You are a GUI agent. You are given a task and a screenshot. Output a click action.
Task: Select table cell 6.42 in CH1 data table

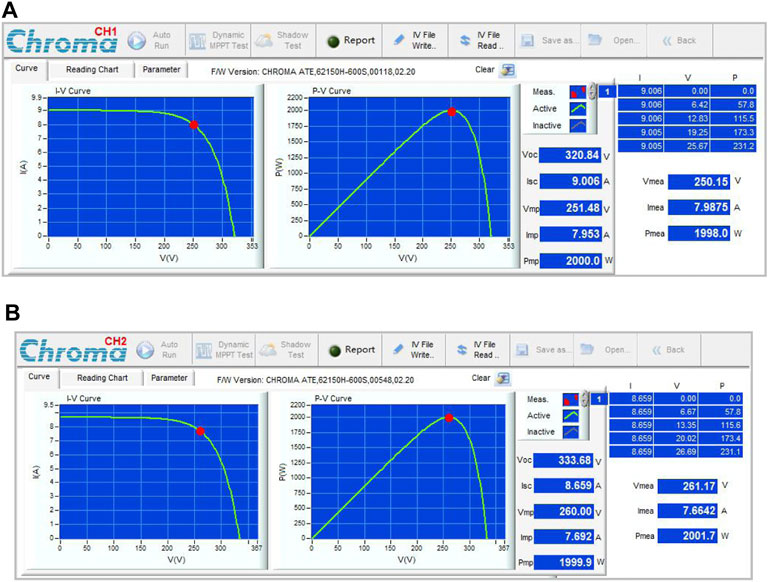(688, 105)
